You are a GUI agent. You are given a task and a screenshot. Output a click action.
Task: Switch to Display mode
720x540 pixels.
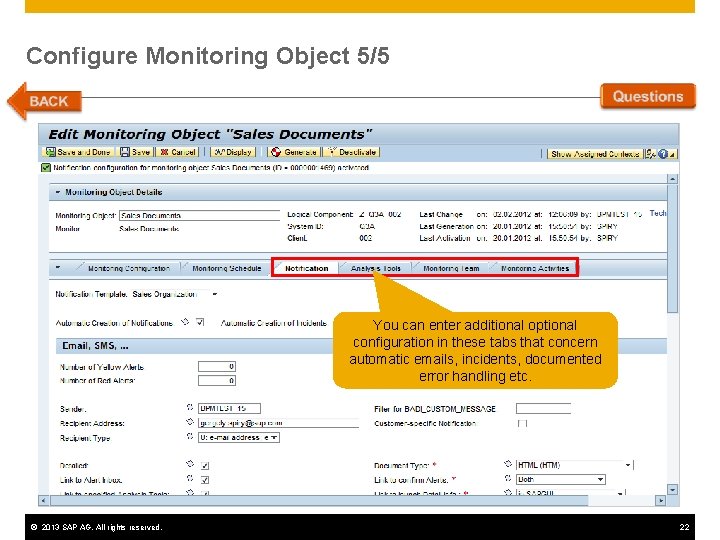(x=233, y=152)
